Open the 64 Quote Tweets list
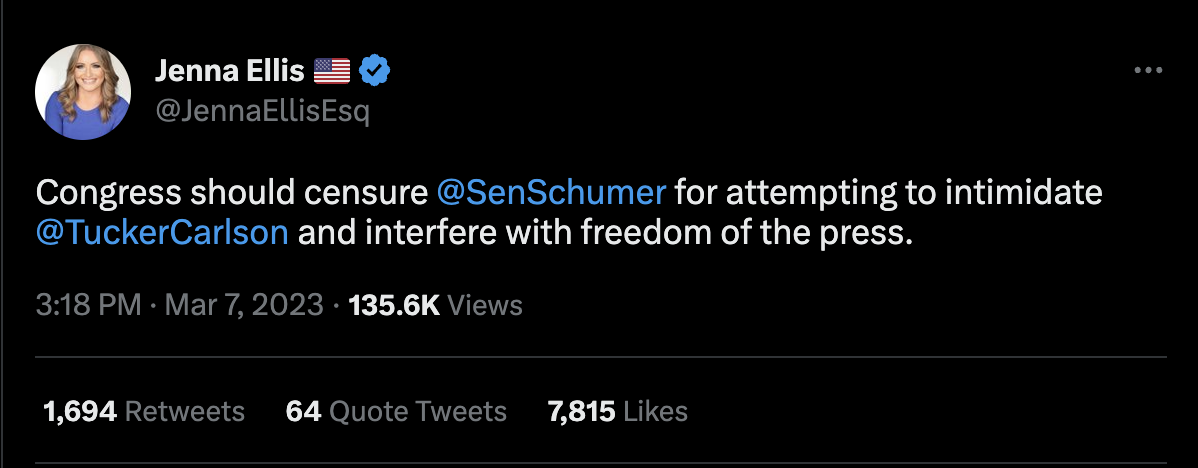This screenshot has height=468, width=1198. point(396,410)
